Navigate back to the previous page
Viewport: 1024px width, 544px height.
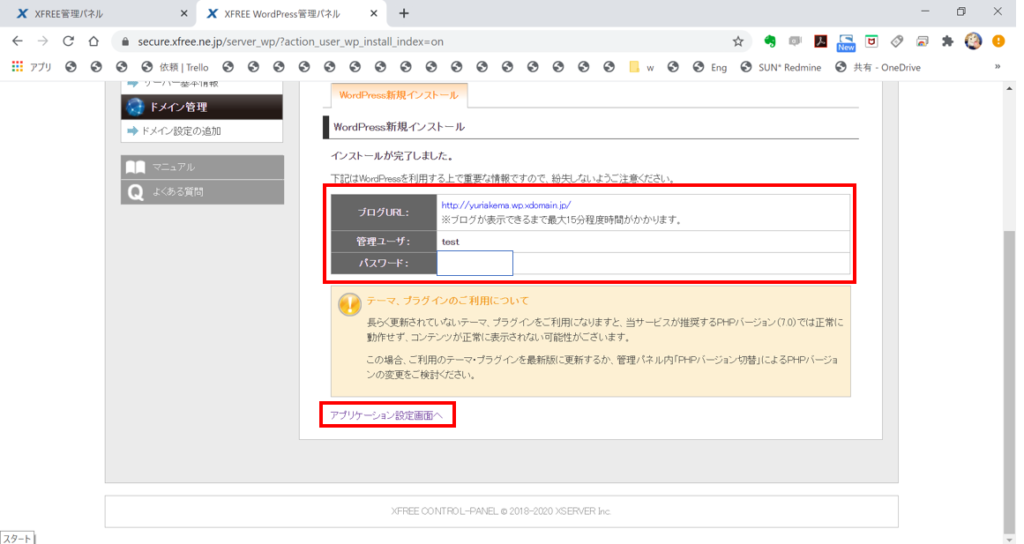tap(17, 42)
